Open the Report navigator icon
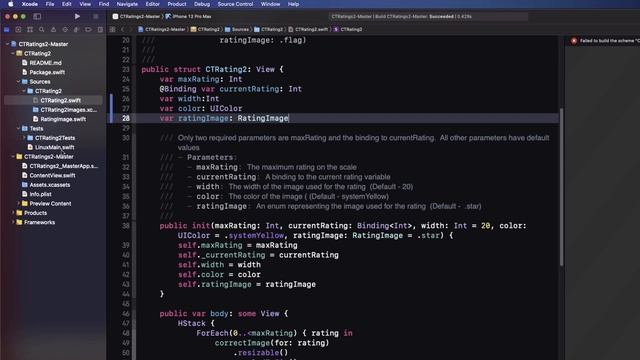The height and width of the screenshot is (360, 640). pyautogui.click(x=100, y=29)
